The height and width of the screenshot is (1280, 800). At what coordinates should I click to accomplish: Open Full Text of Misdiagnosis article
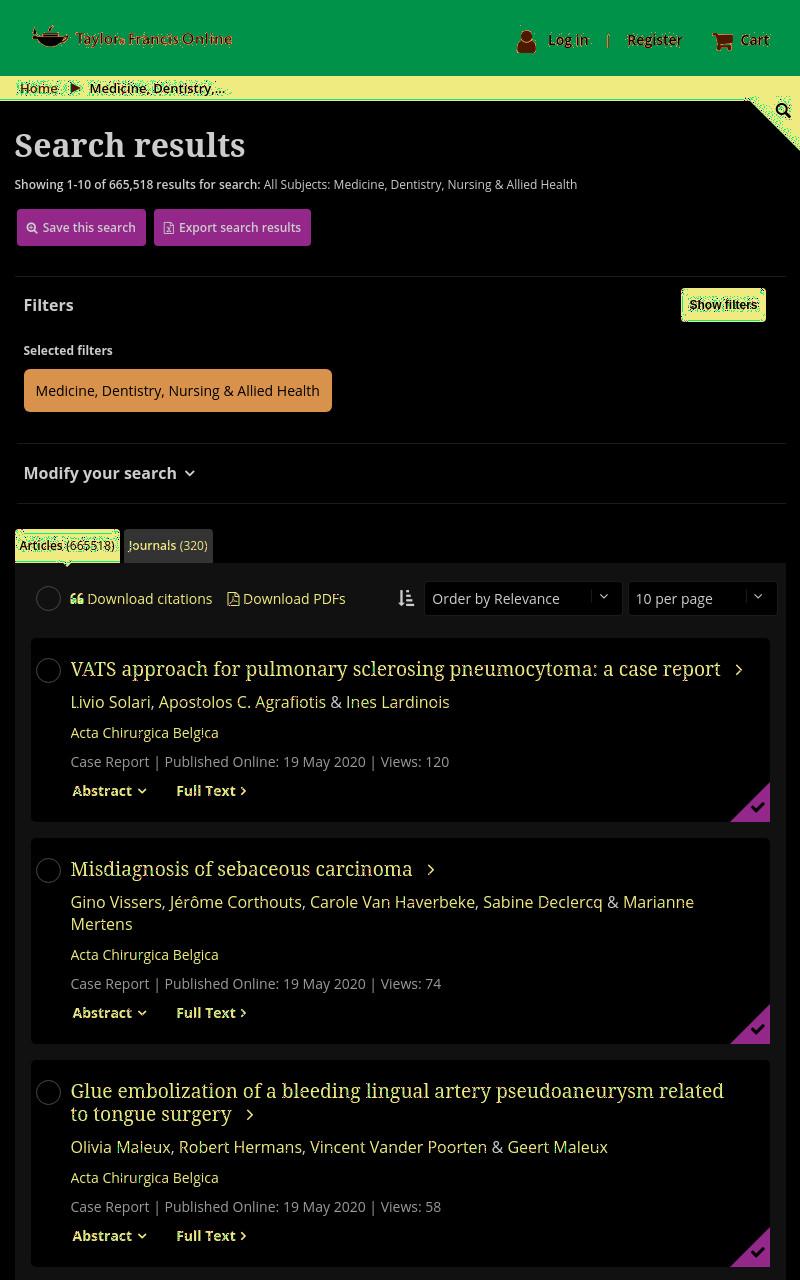(x=211, y=1013)
